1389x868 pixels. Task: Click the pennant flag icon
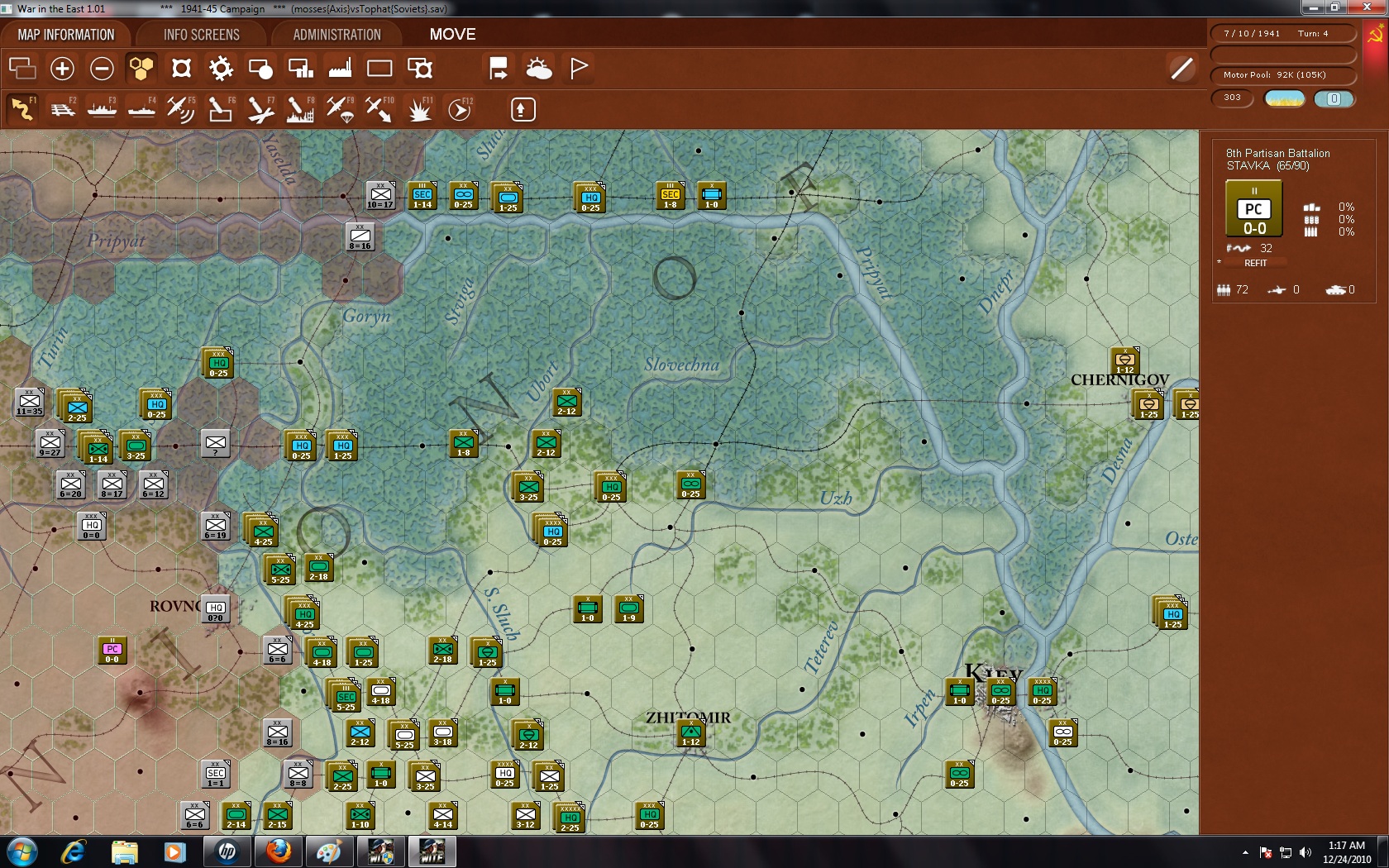point(579,68)
